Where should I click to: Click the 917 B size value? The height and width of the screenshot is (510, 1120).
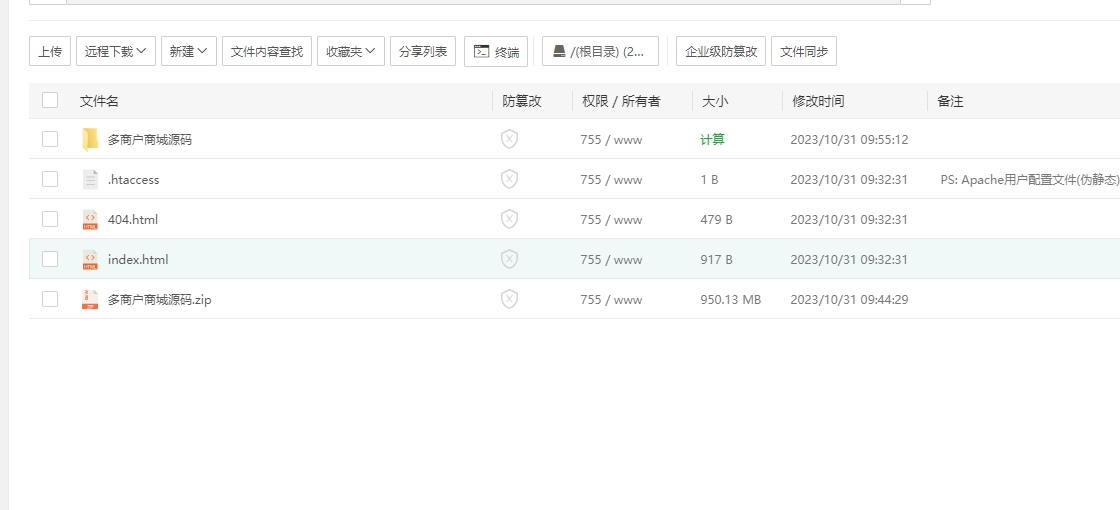pyautogui.click(x=716, y=259)
